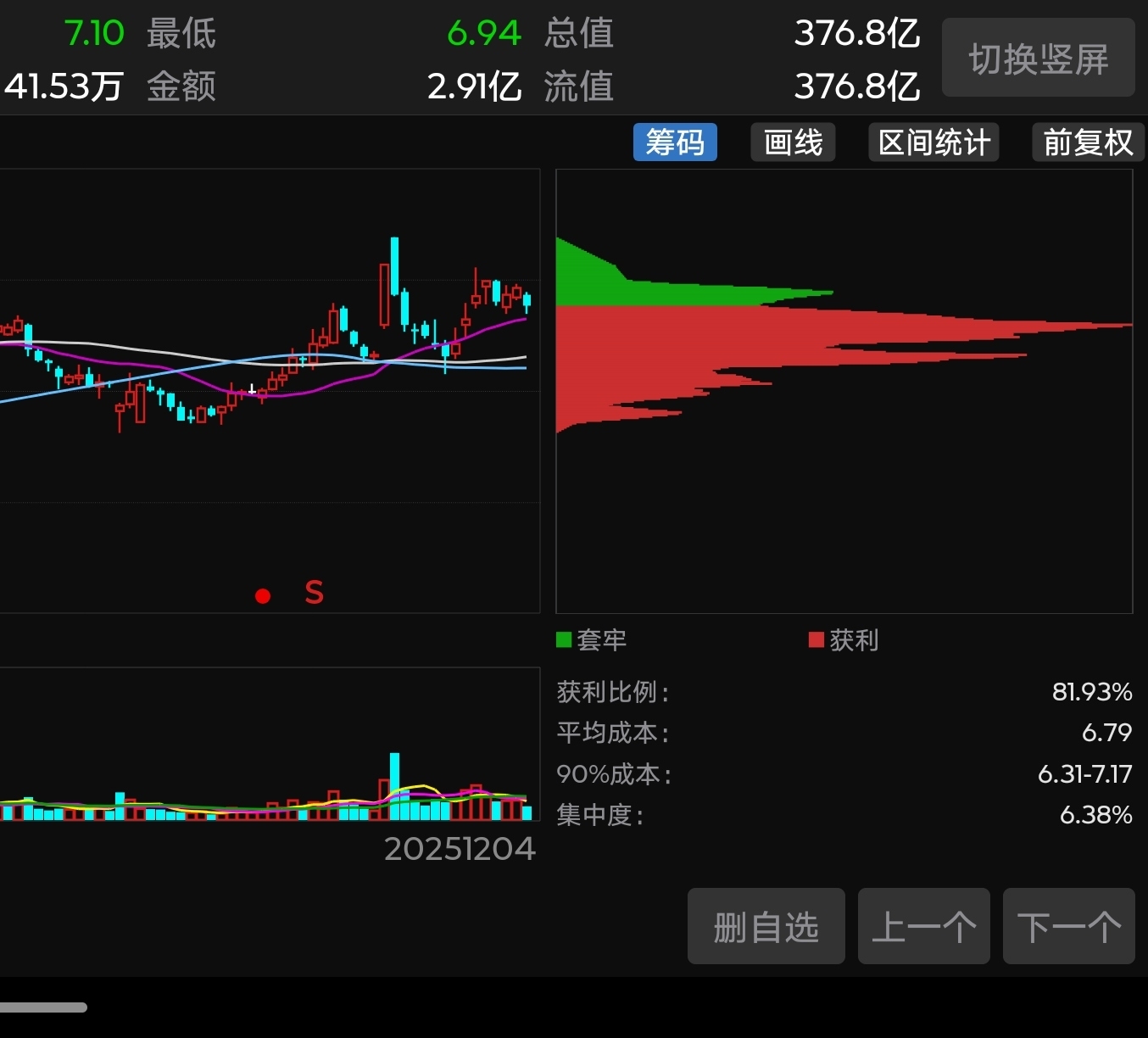
Task: Go to next stock with 下一个
Action: point(1069,926)
